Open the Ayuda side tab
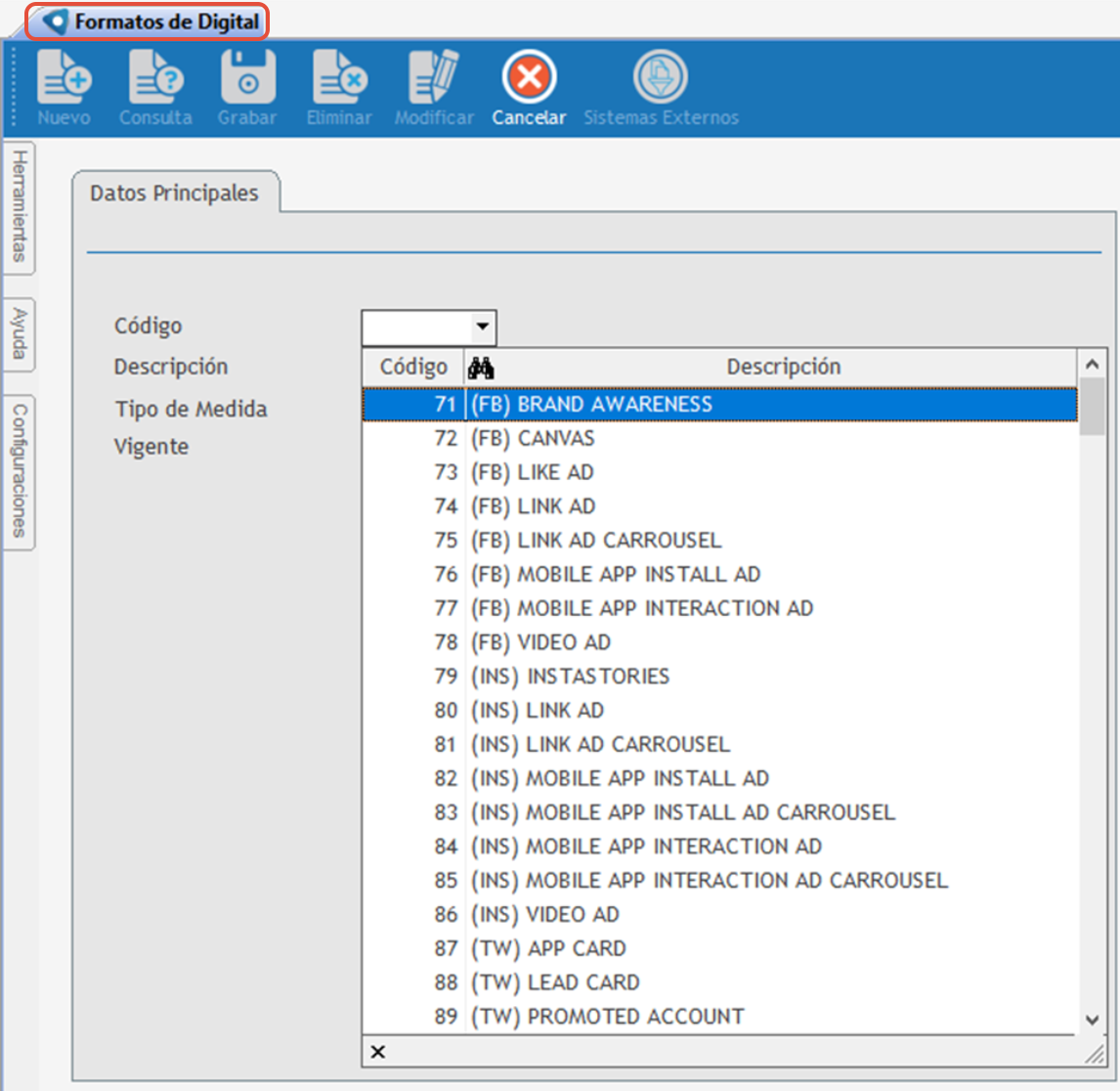 tap(20, 334)
